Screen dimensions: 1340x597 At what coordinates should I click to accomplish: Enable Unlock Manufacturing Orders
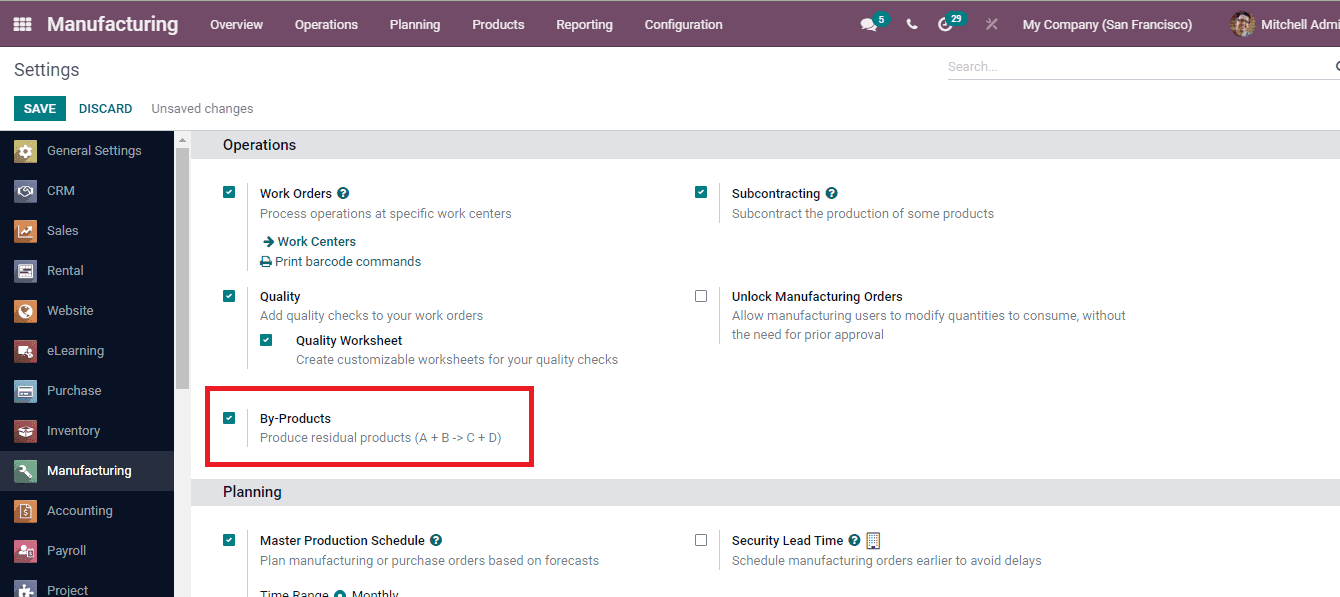click(701, 295)
